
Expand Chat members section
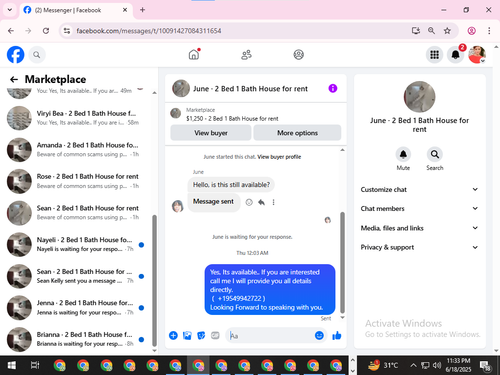click(419, 209)
